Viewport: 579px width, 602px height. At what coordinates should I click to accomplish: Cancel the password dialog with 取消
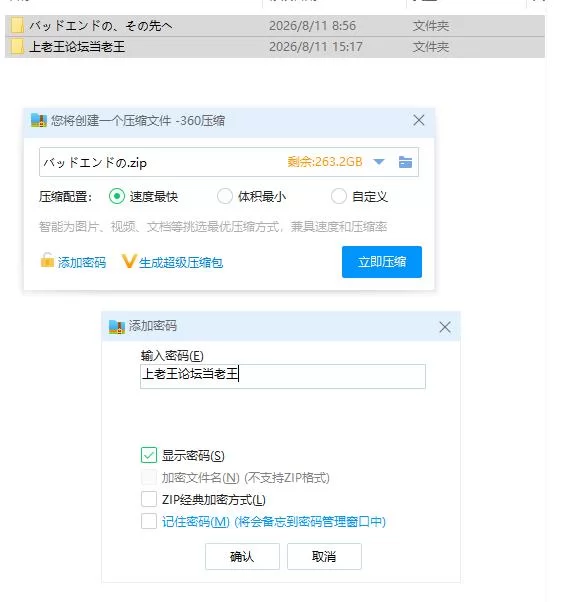[x=324, y=556]
